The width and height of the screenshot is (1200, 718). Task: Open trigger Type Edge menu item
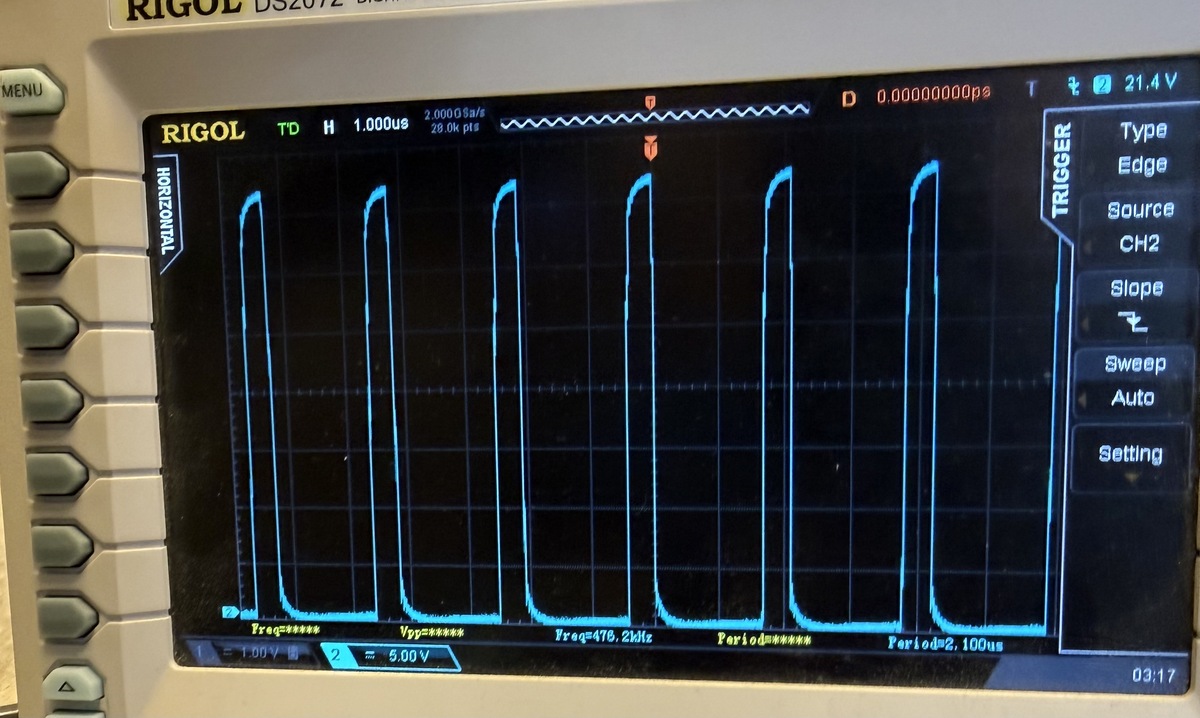[1140, 147]
